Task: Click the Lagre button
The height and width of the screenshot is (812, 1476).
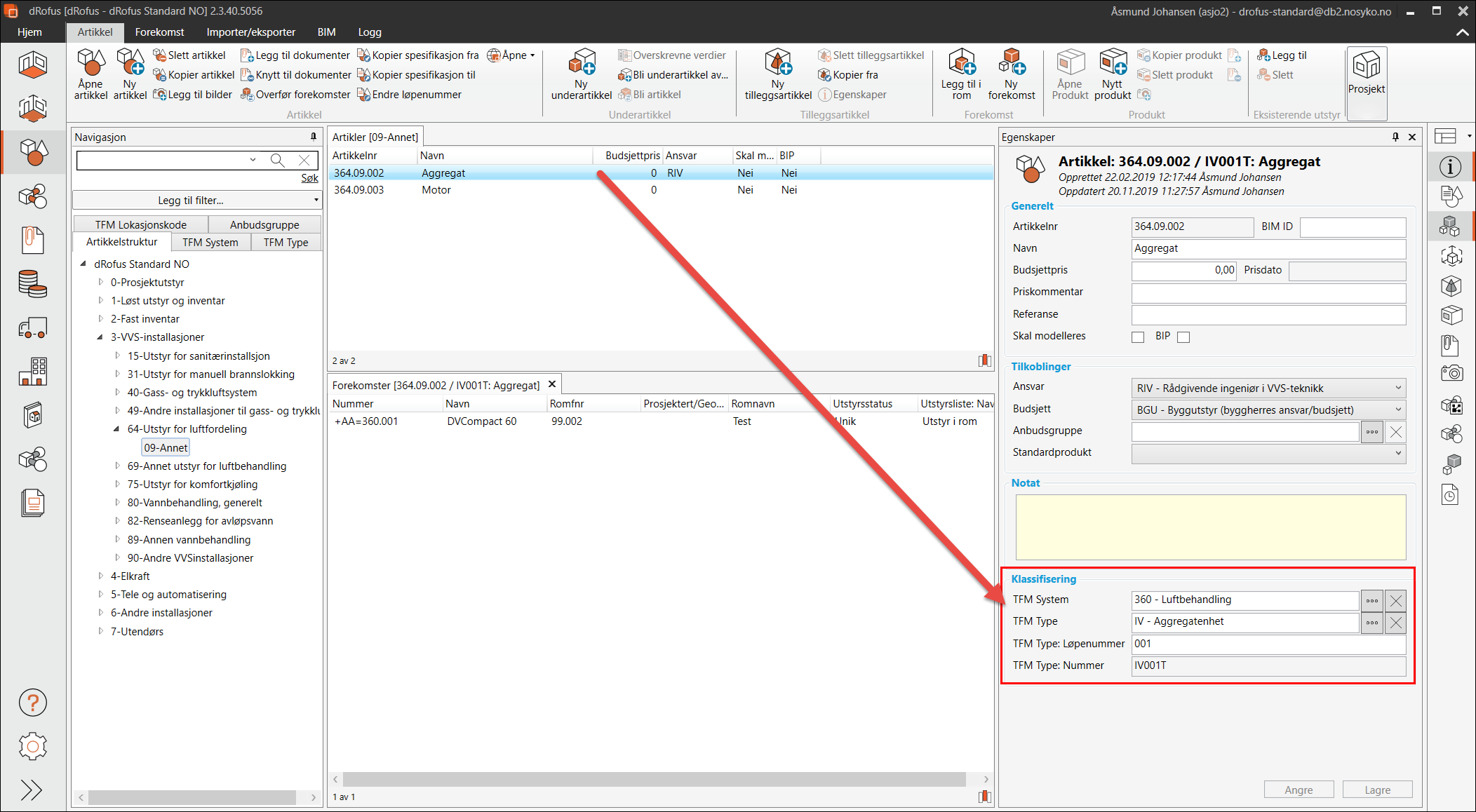Action: click(x=1376, y=790)
